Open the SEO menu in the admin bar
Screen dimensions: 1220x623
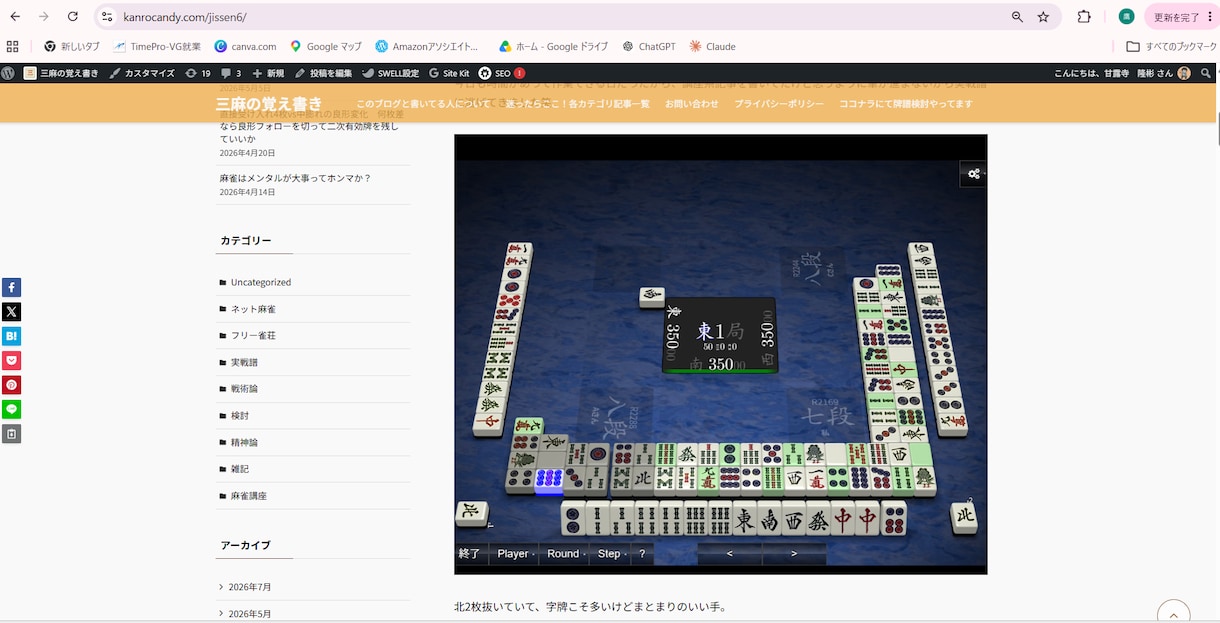pyautogui.click(x=502, y=73)
